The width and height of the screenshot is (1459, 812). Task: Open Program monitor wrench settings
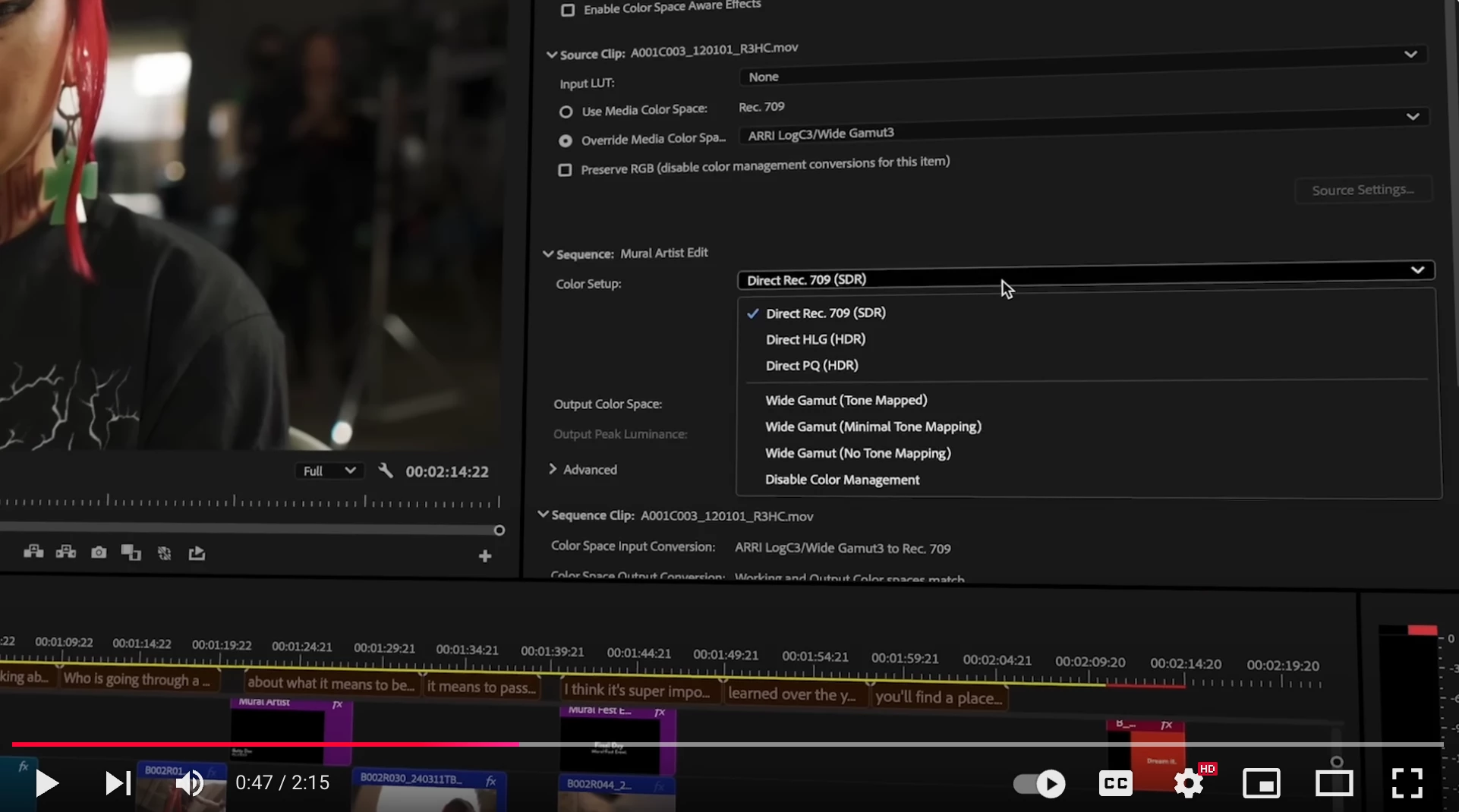[386, 471]
